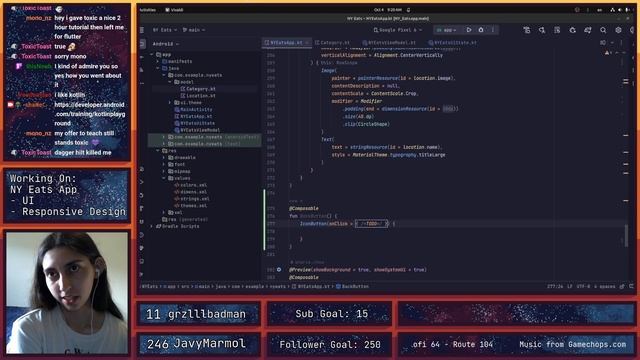The height and width of the screenshot is (360, 640).
Task: Click the Vivaldi app indicator in the top bar
Action: [175, 10]
